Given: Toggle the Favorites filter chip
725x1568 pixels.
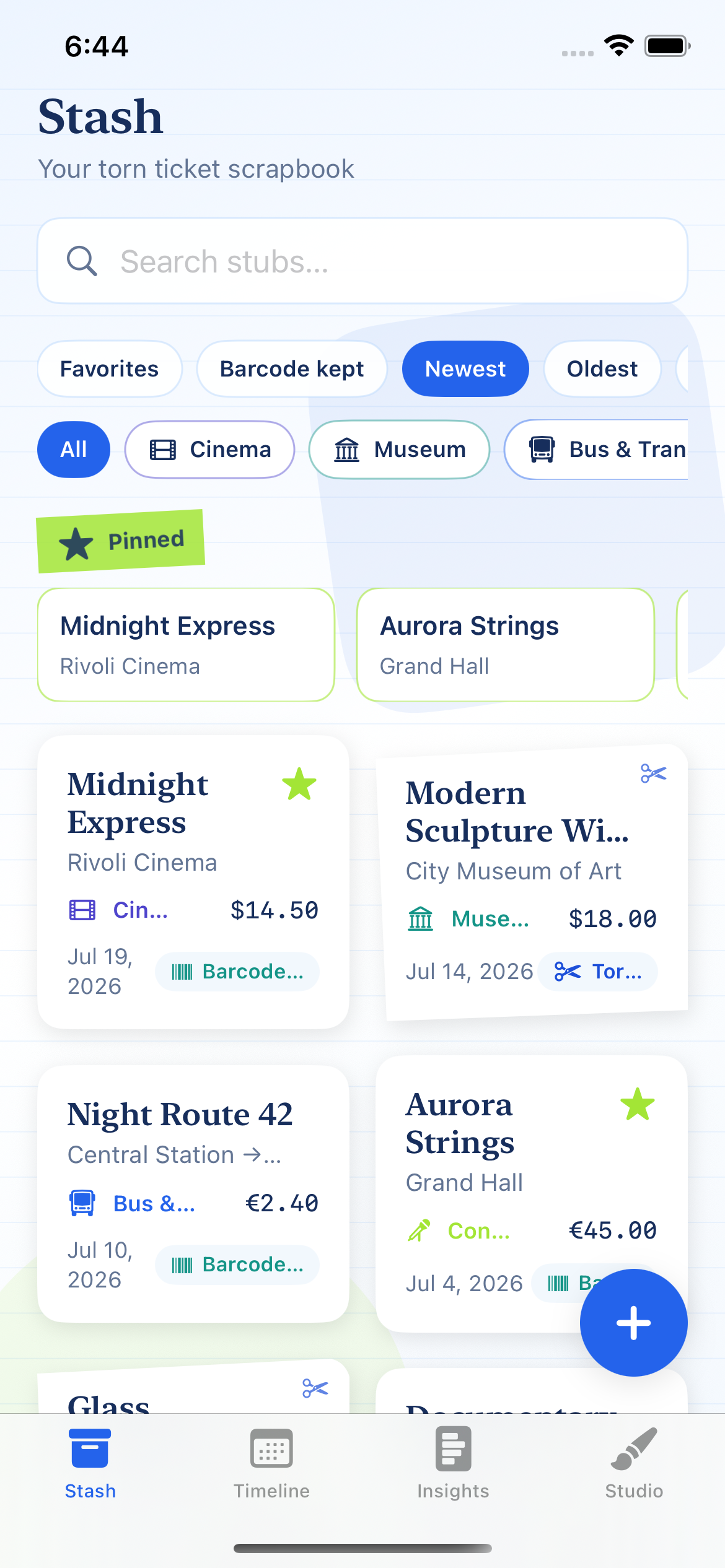Looking at the screenshot, I should tap(110, 369).
